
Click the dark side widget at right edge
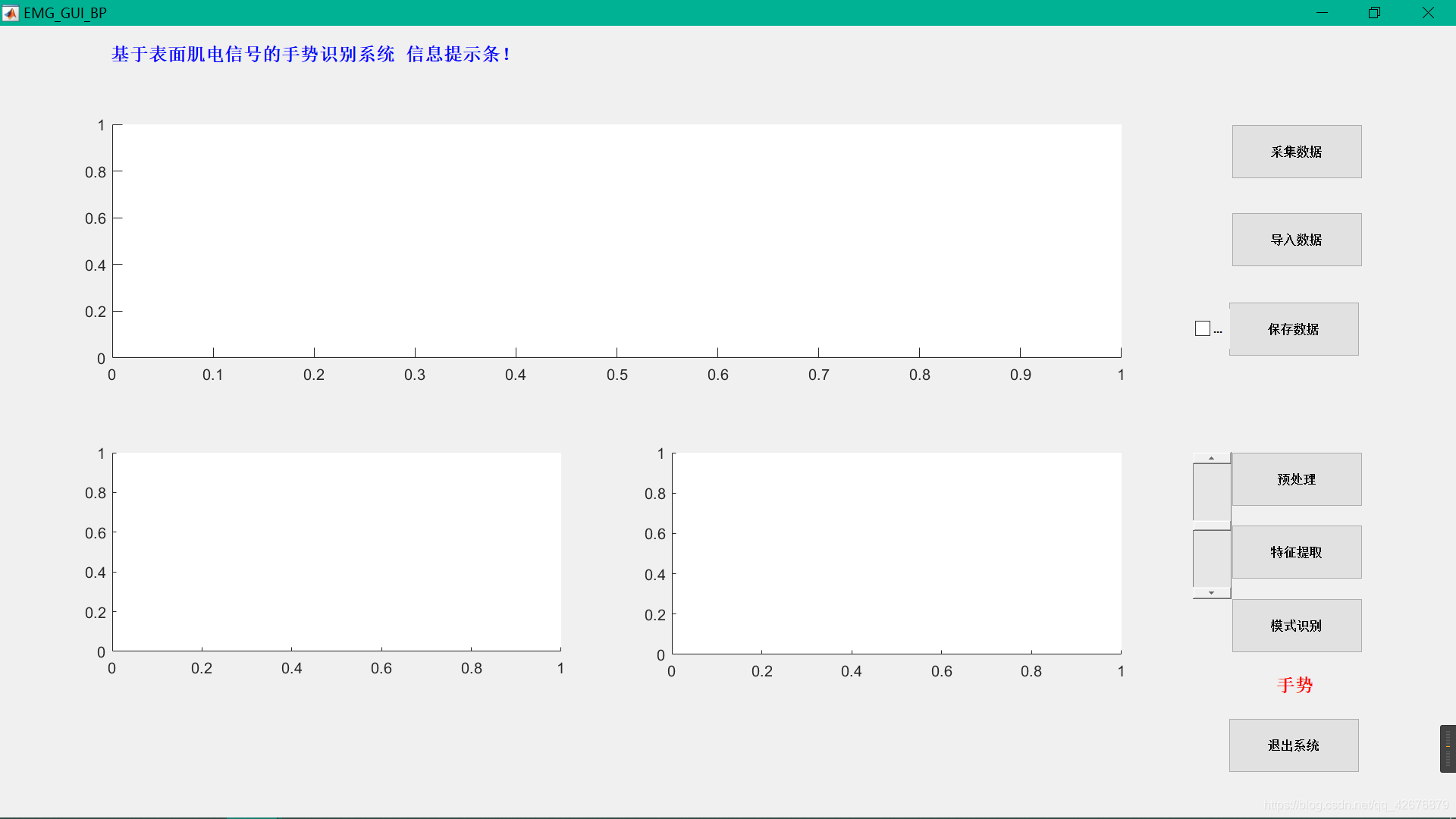1447,748
